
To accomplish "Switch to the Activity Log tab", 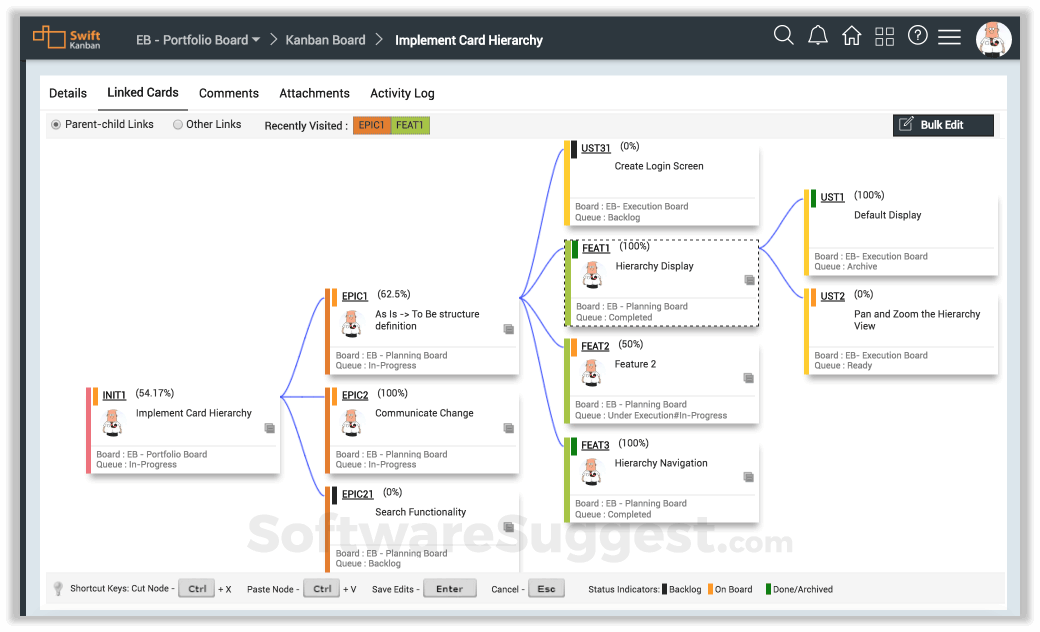I will (x=401, y=93).
